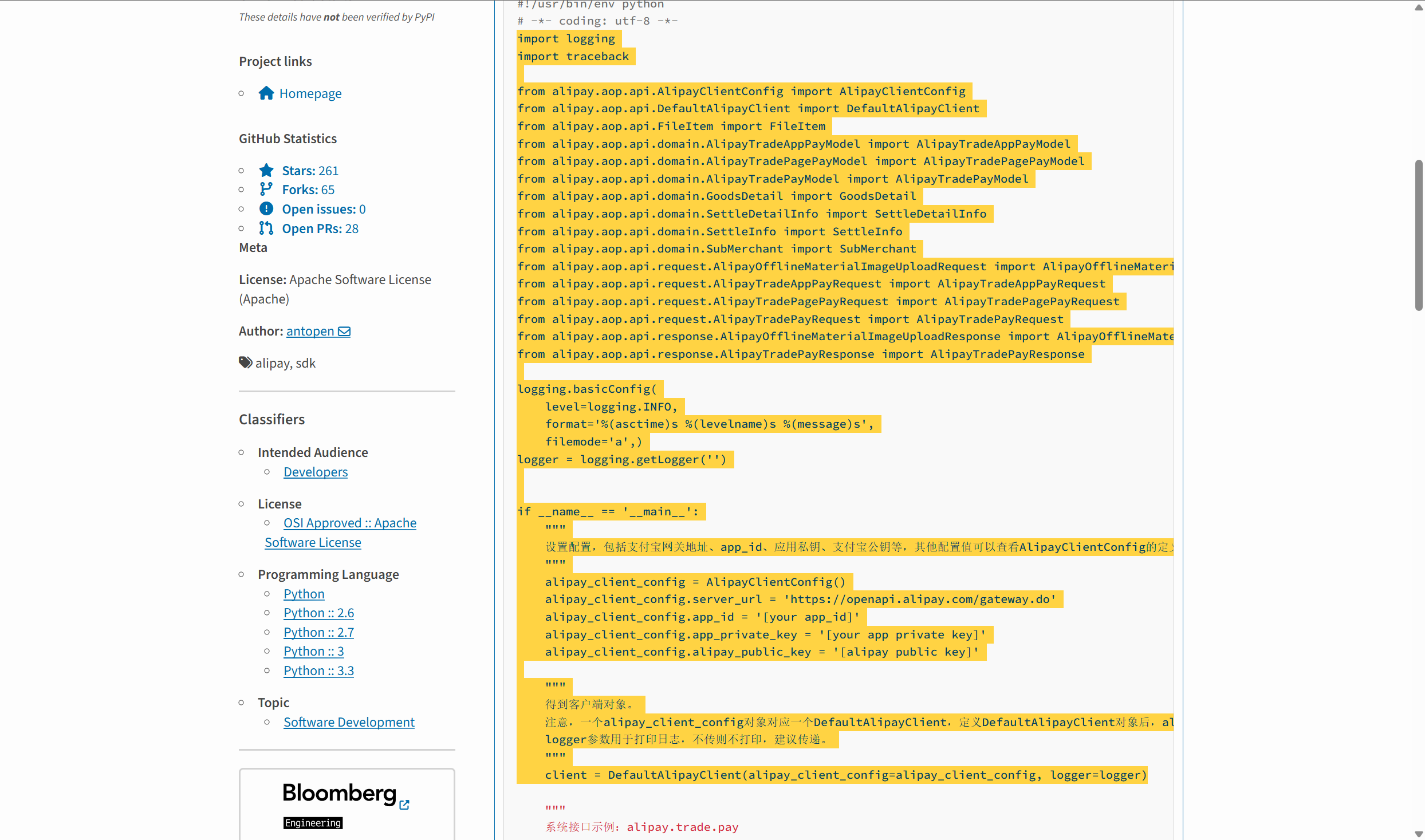
Task: Click the Homepage house icon
Action: (x=266, y=93)
